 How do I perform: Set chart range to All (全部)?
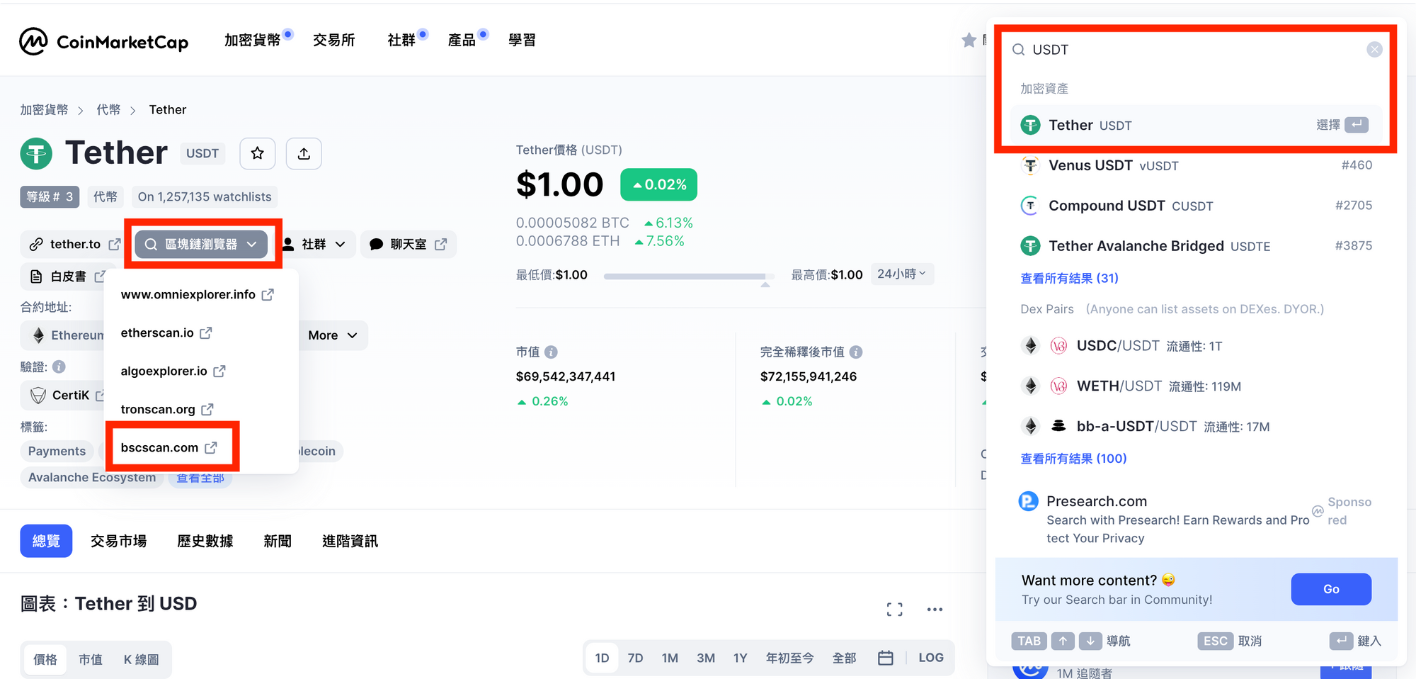(844, 658)
